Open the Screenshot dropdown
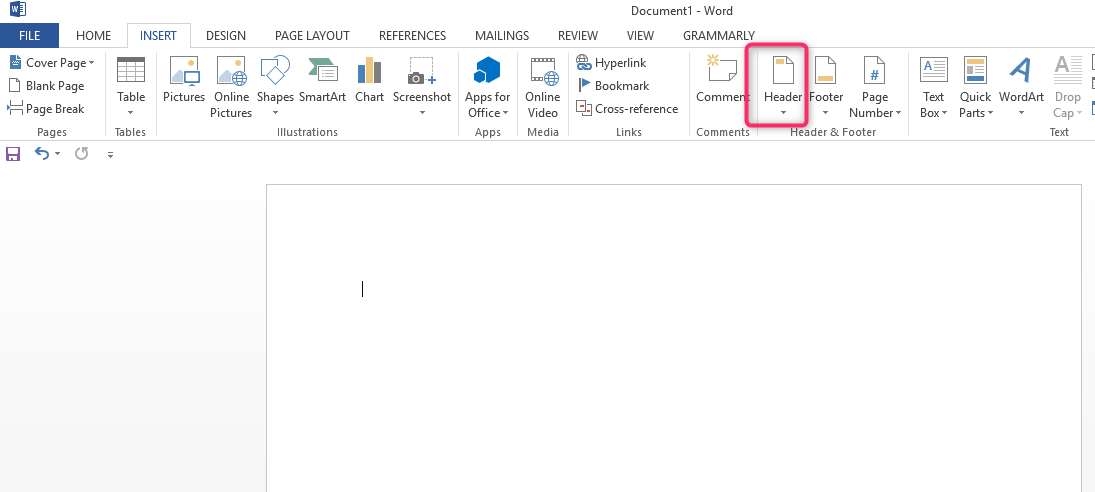The height and width of the screenshot is (492, 1095). point(422,87)
